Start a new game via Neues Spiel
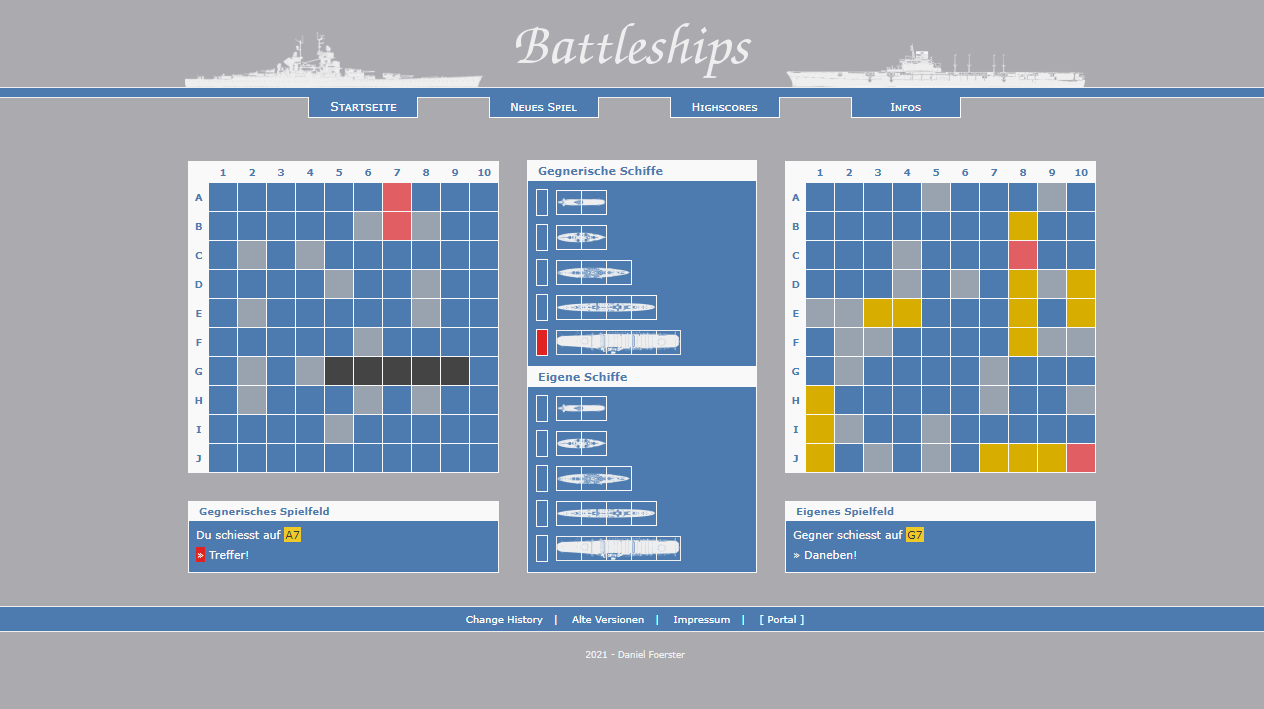This screenshot has width=1264, height=709. point(543,107)
